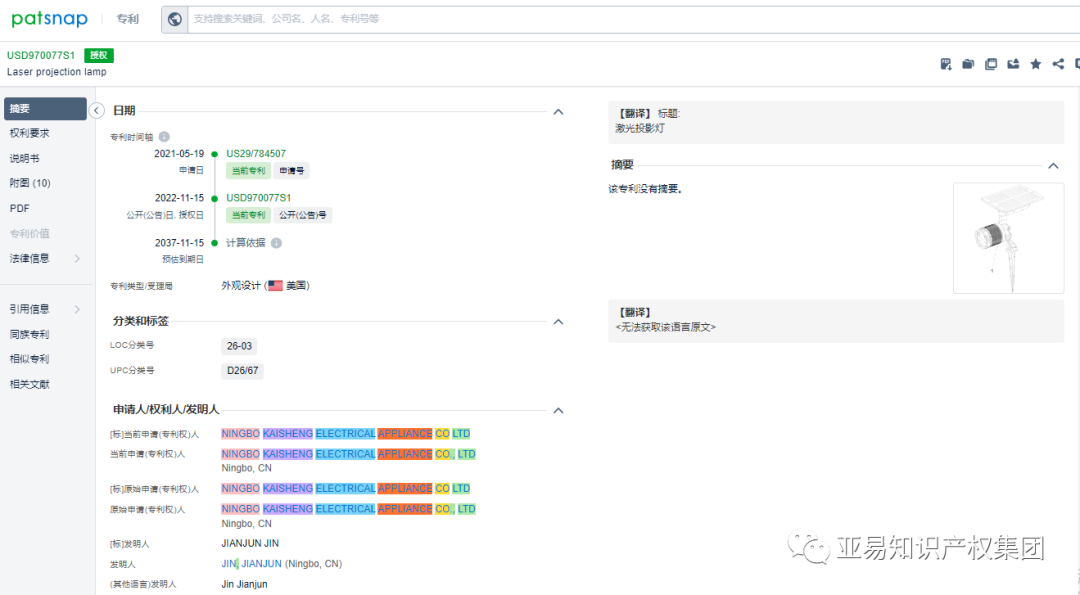Open 相似专利 in the sidebar
This screenshot has width=1080, height=595.
30,359
